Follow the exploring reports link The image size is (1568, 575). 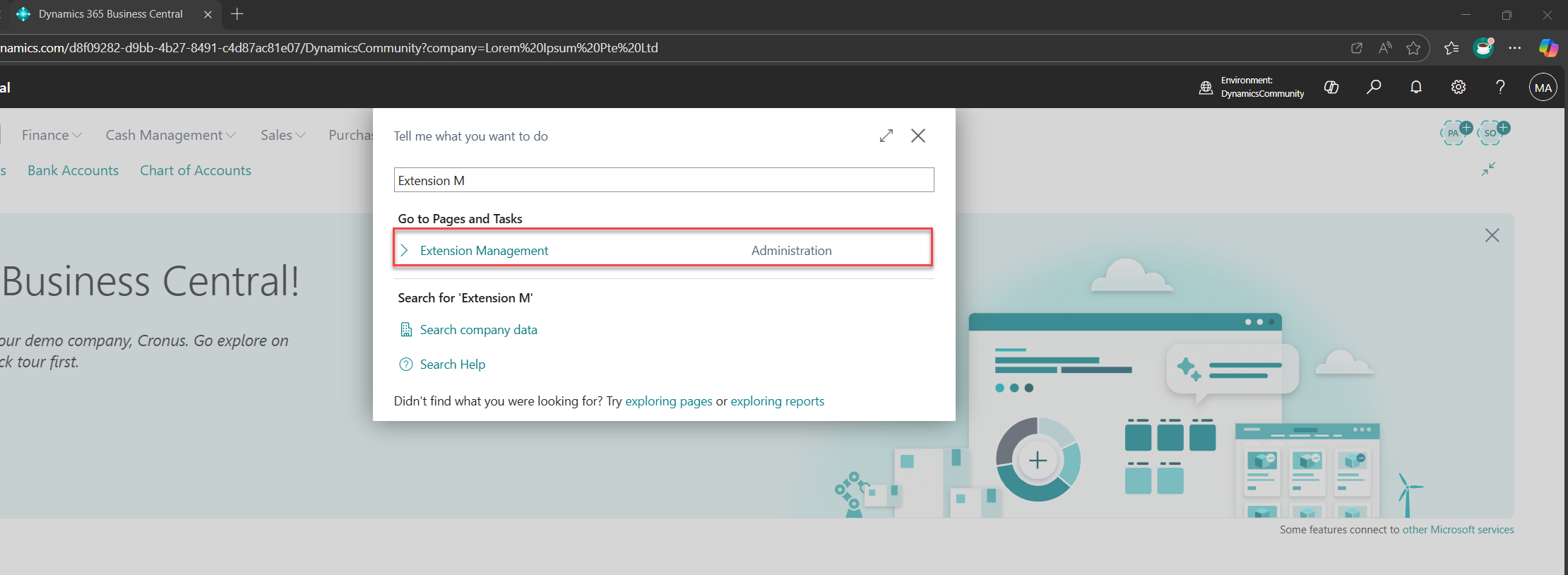coord(777,401)
